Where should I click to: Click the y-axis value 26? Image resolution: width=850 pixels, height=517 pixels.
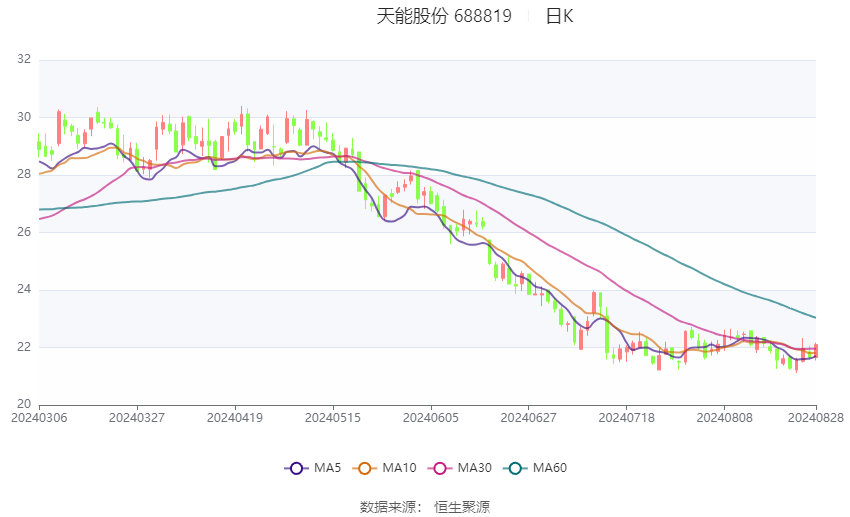[24, 231]
